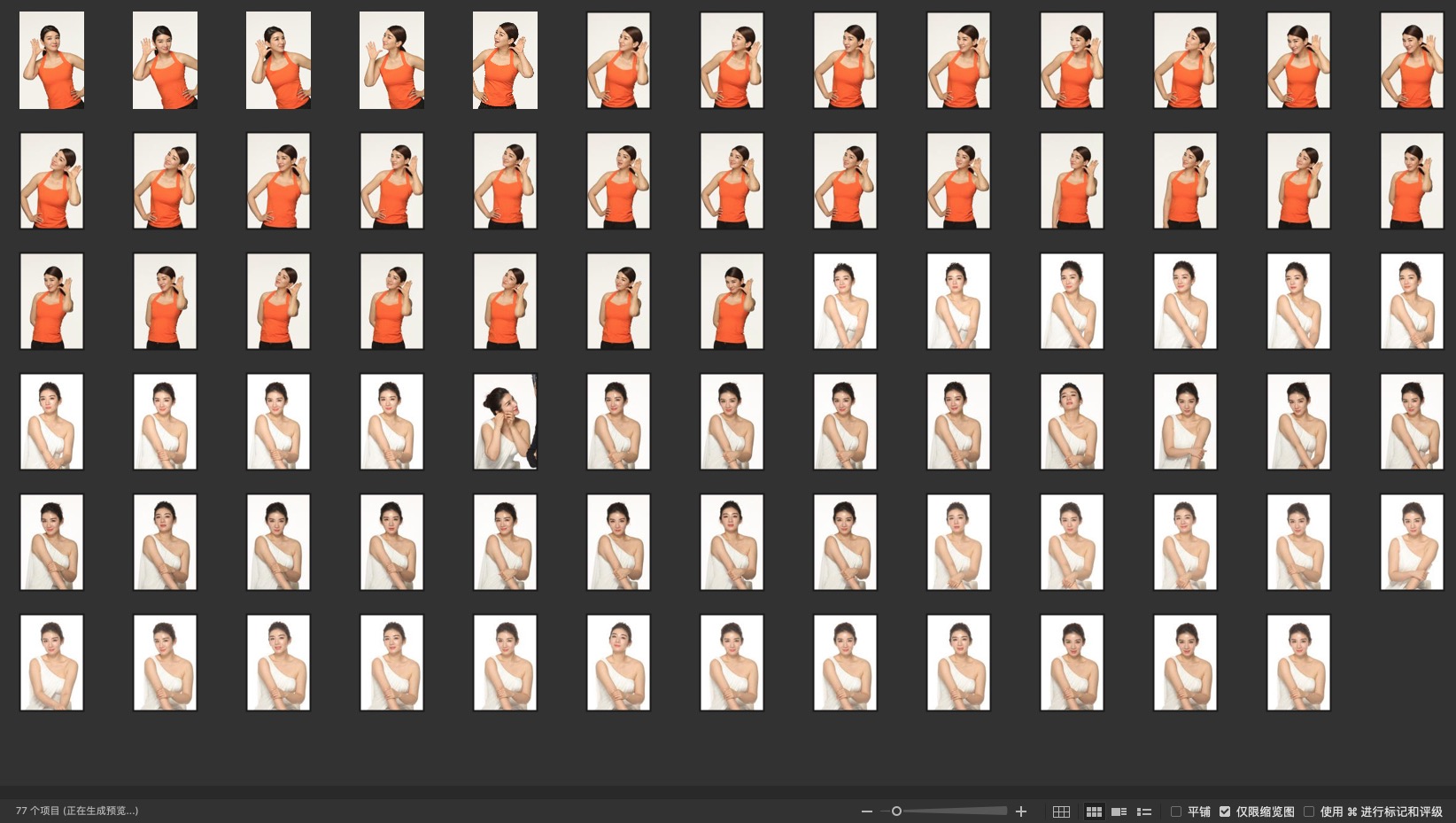
Task: Select the first thumbnail in the bottom row
Action: (x=51, y=663)
